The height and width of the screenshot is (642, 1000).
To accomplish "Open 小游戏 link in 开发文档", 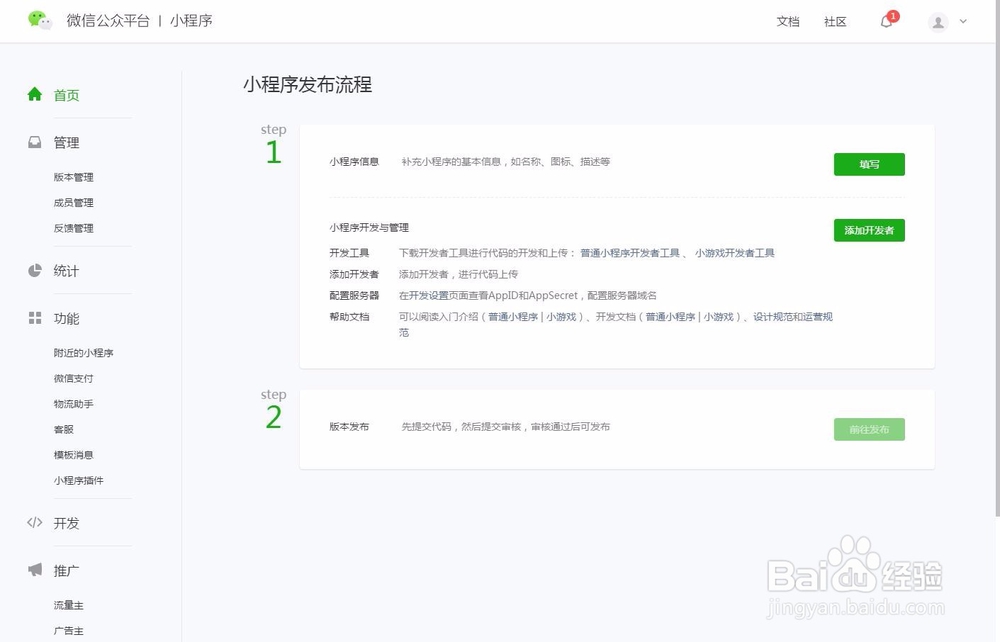I will [x=718, y=317].
